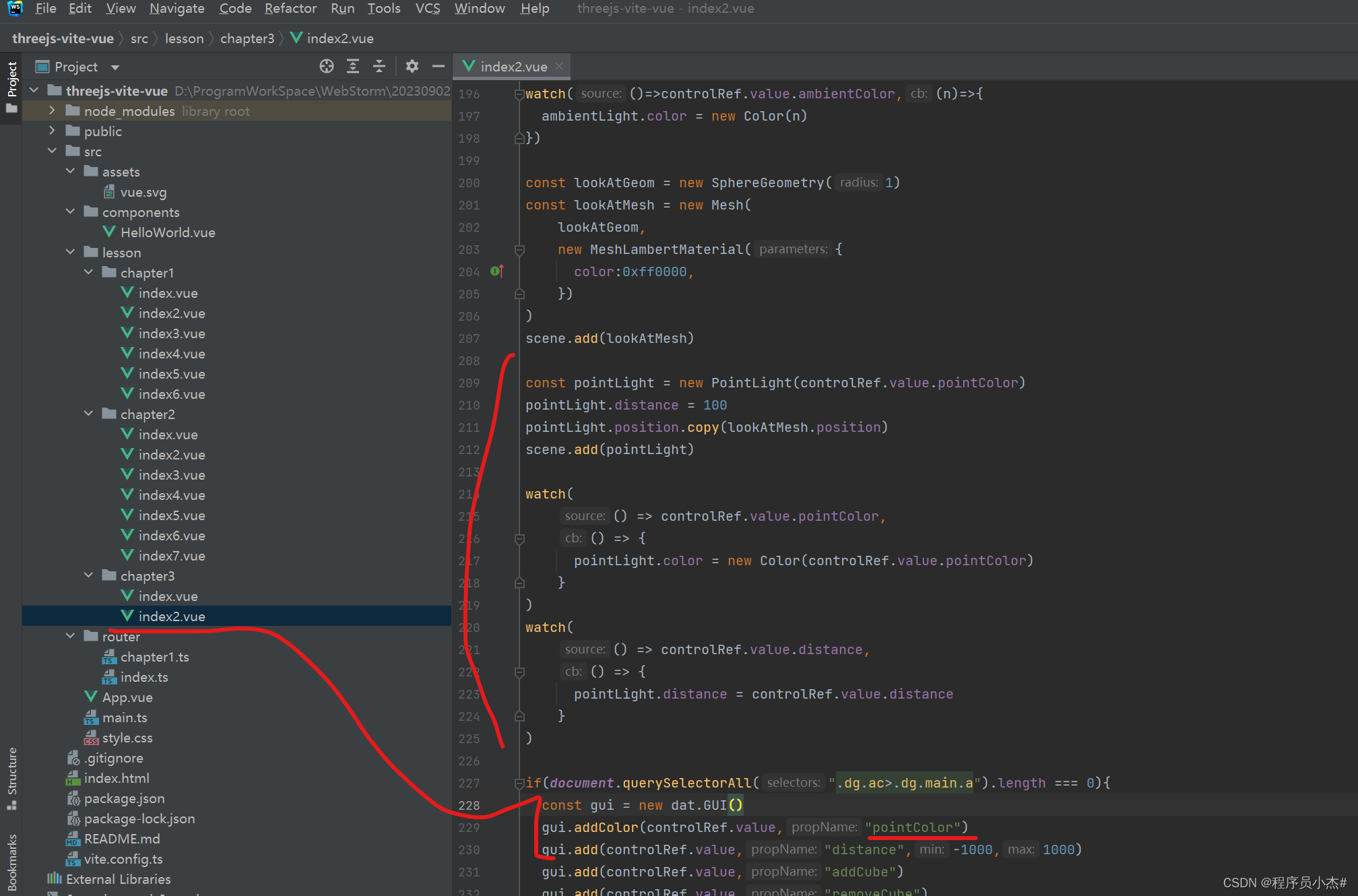Open the Window menu
Image resolution: width=1358 pixels, height=896 pixels.
(x=480, y=8)
